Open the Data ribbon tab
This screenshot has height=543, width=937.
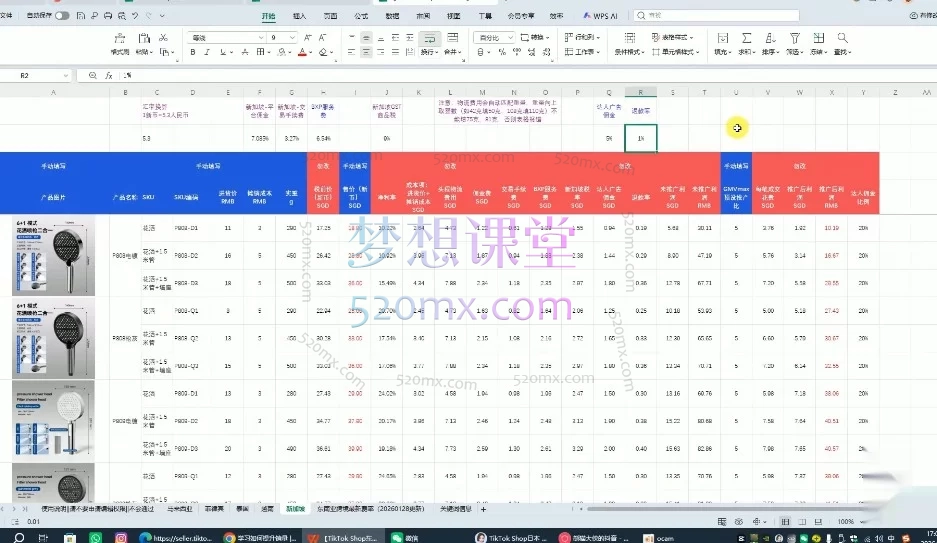[392, 16]
